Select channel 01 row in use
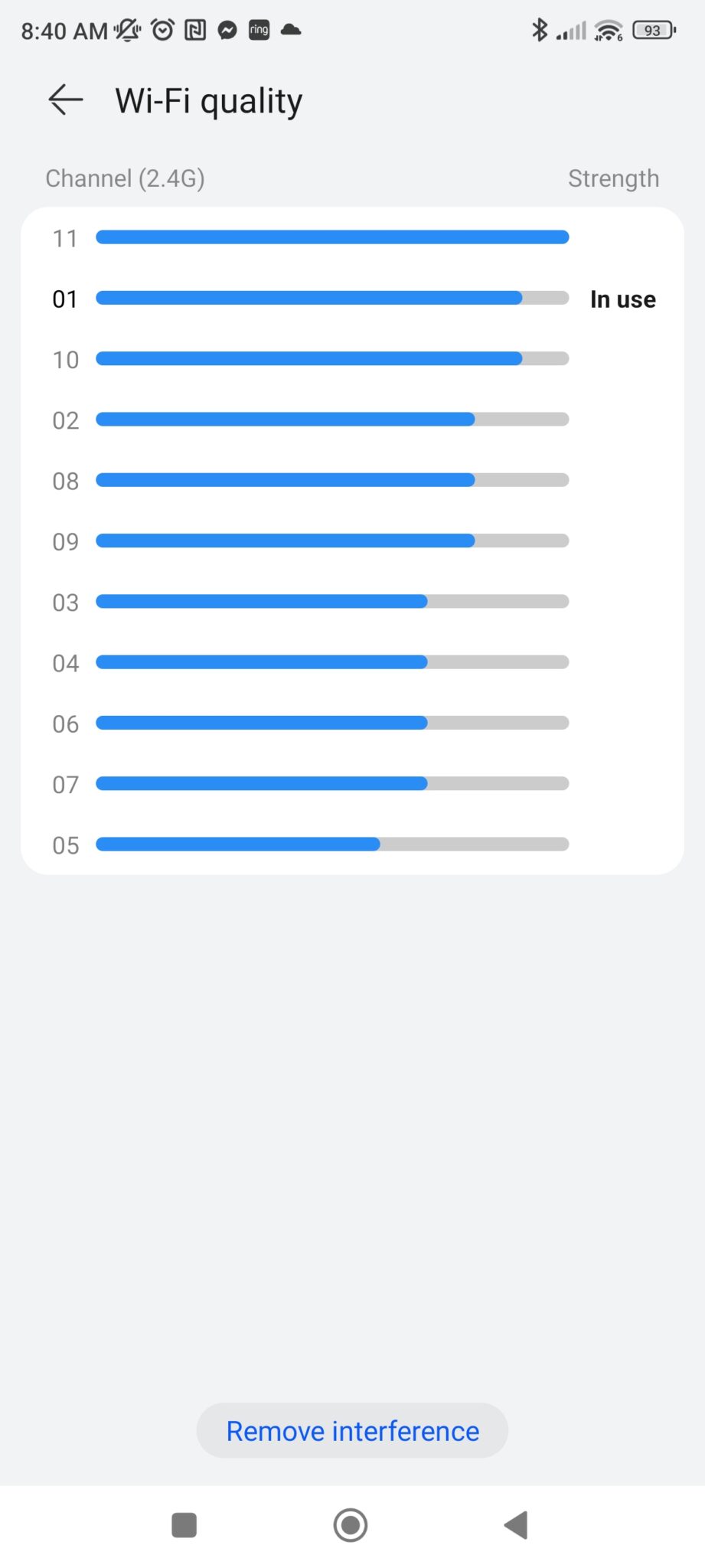Image resolution: width=705 pixels, height=1568 pixels. 332,299
